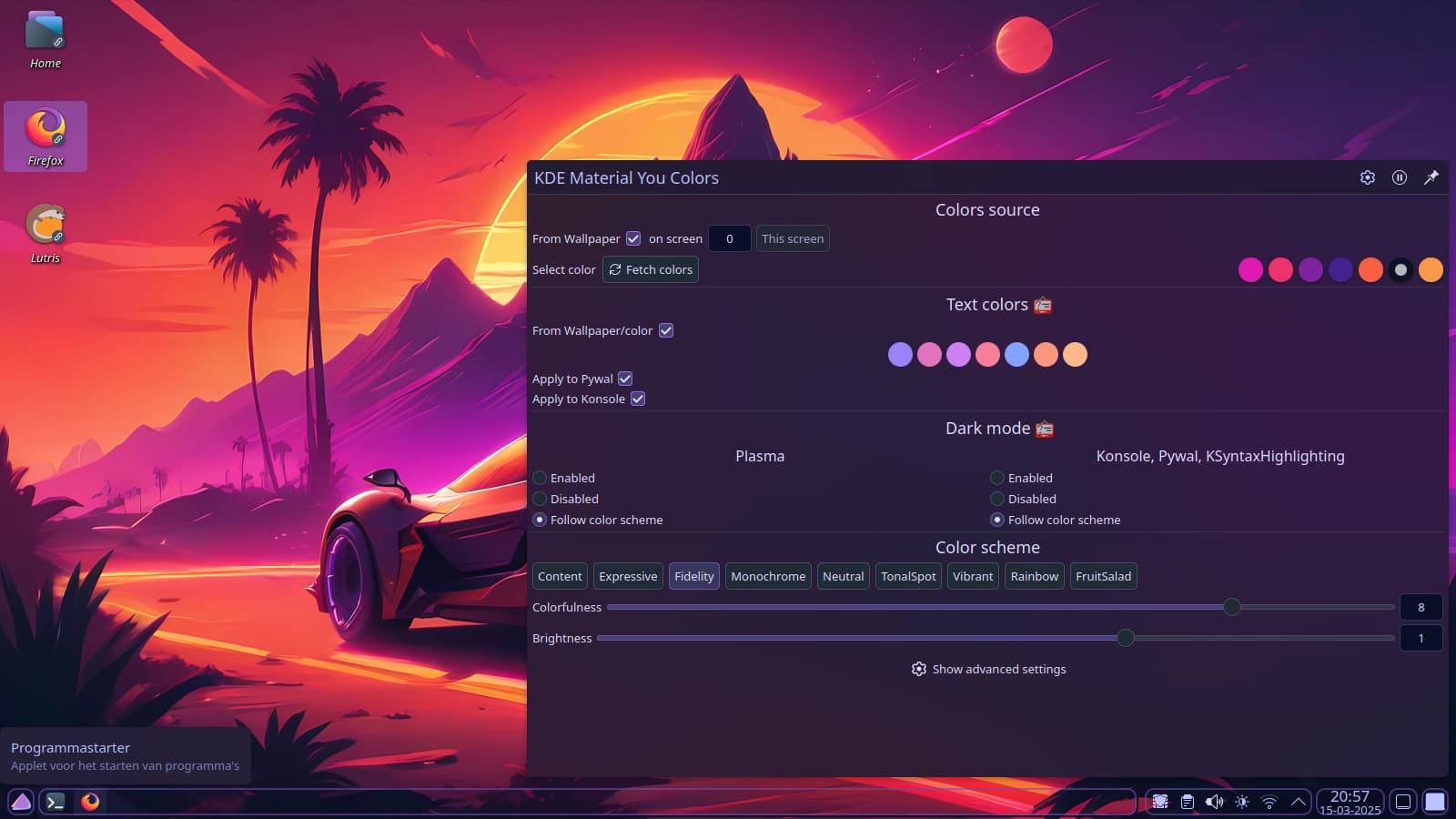Screen dimensions: 1456x819
Task: Open the volume control tray icon
Action: (x=1215, y=802)
